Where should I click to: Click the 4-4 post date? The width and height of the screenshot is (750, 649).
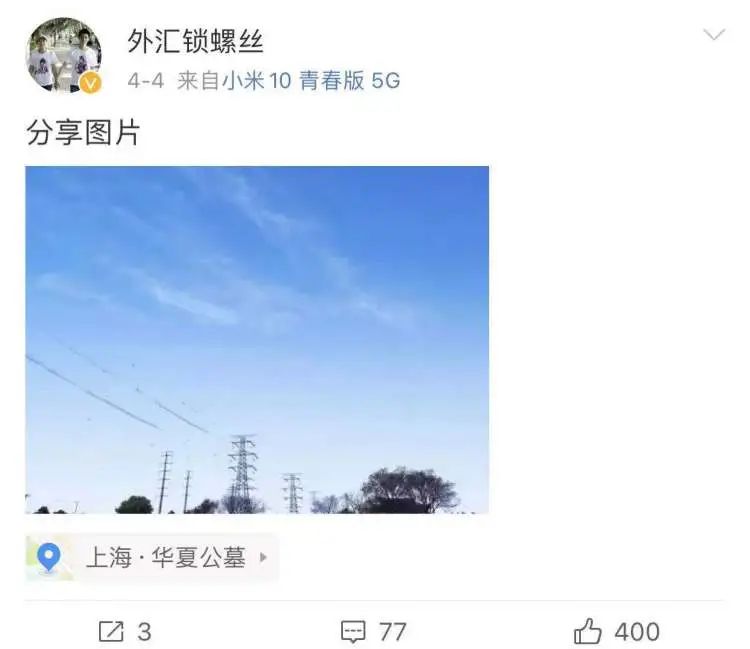click(145, 81)
